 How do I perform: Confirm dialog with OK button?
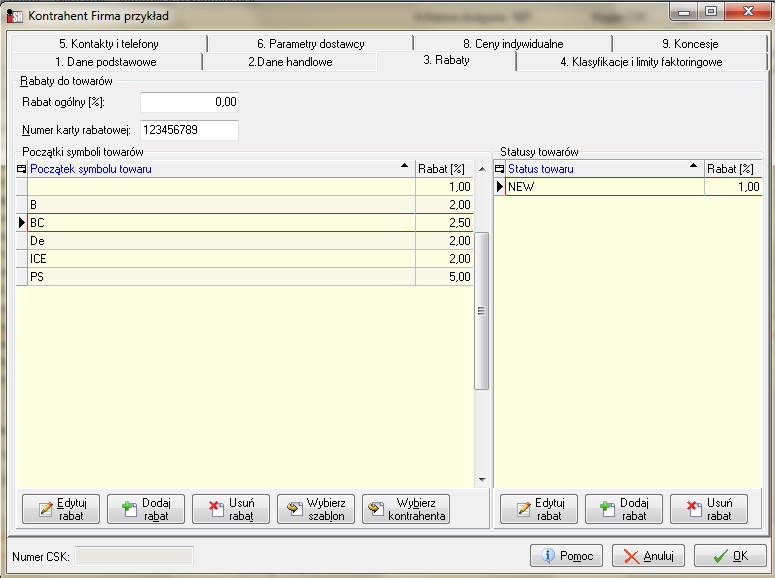pos(731,556)
